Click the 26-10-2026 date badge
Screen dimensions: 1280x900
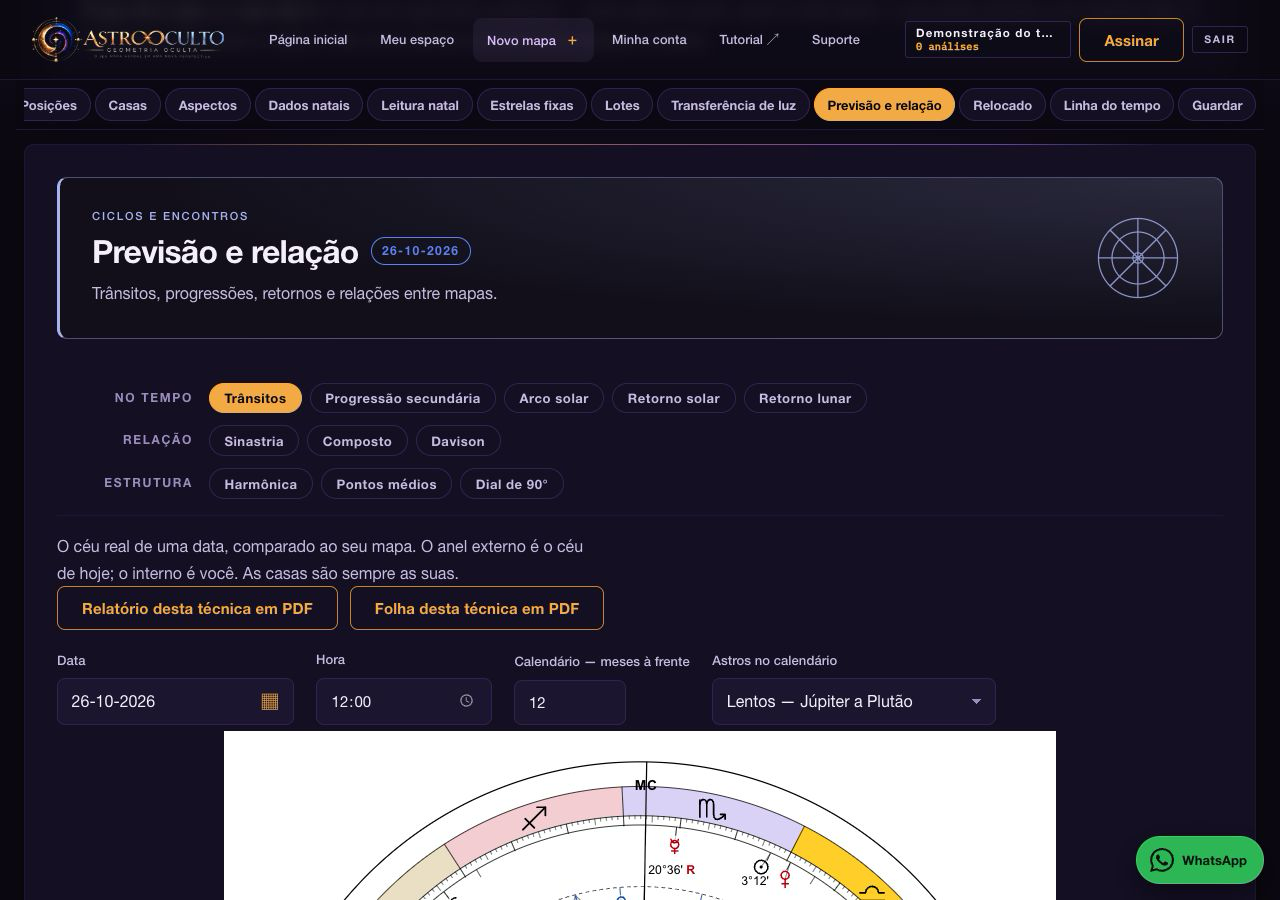(420, 251)
